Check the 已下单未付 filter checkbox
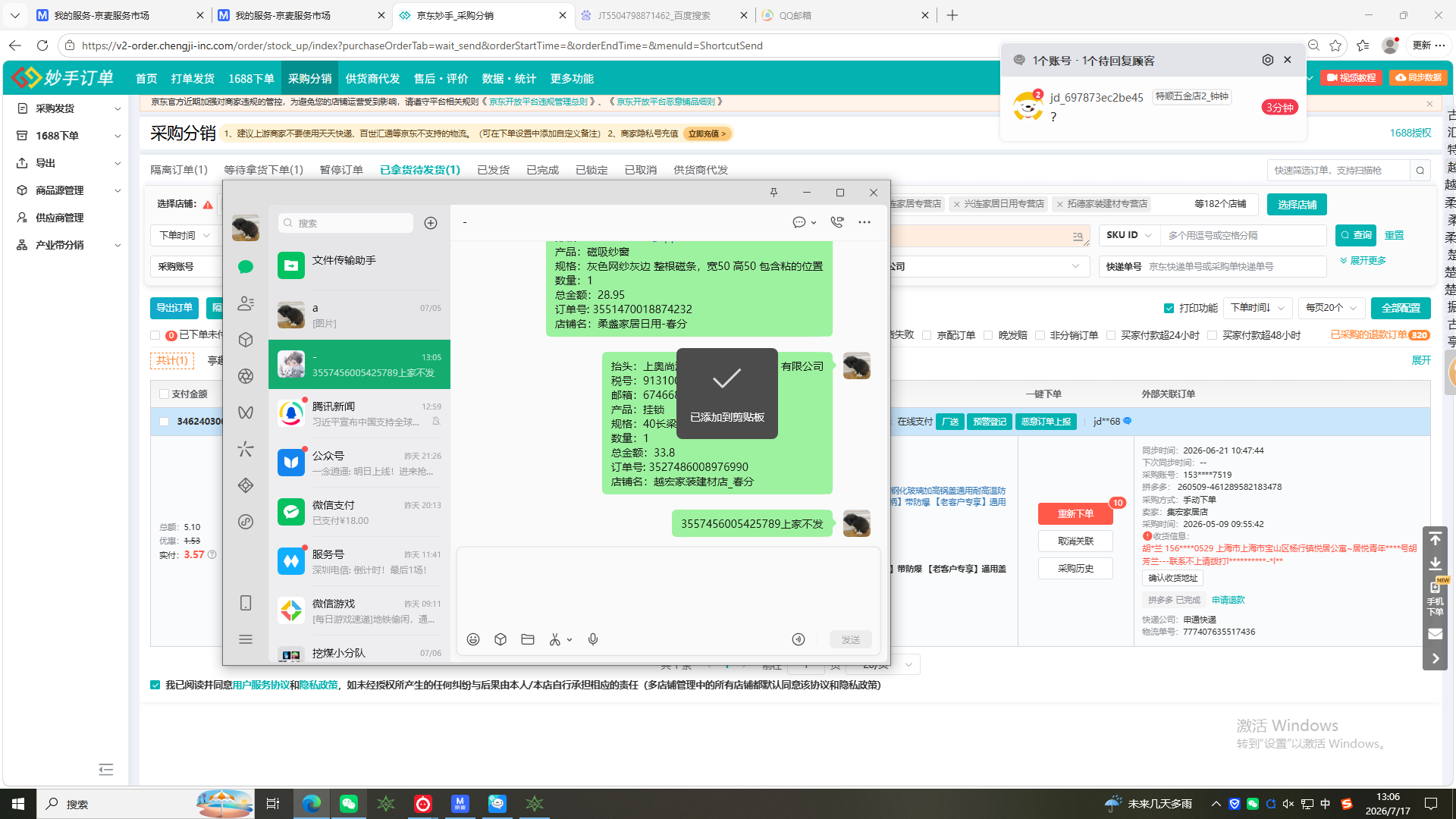Viewport: 1456px width, 819px height. coord(155,335)
